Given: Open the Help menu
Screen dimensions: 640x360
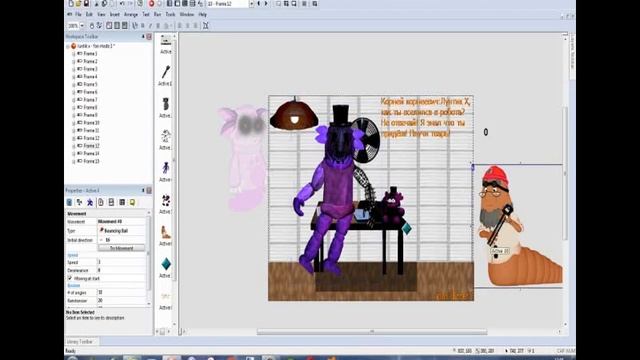Looking at the screenshot, I should tap(202, 14).
